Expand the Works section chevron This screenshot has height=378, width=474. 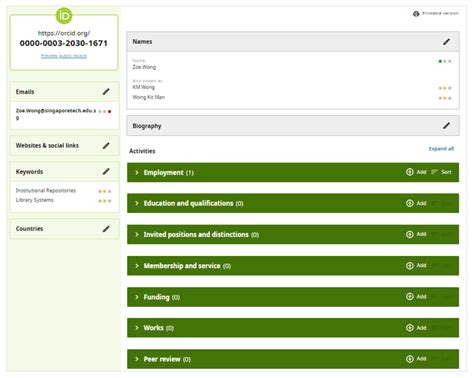point(137,328)
